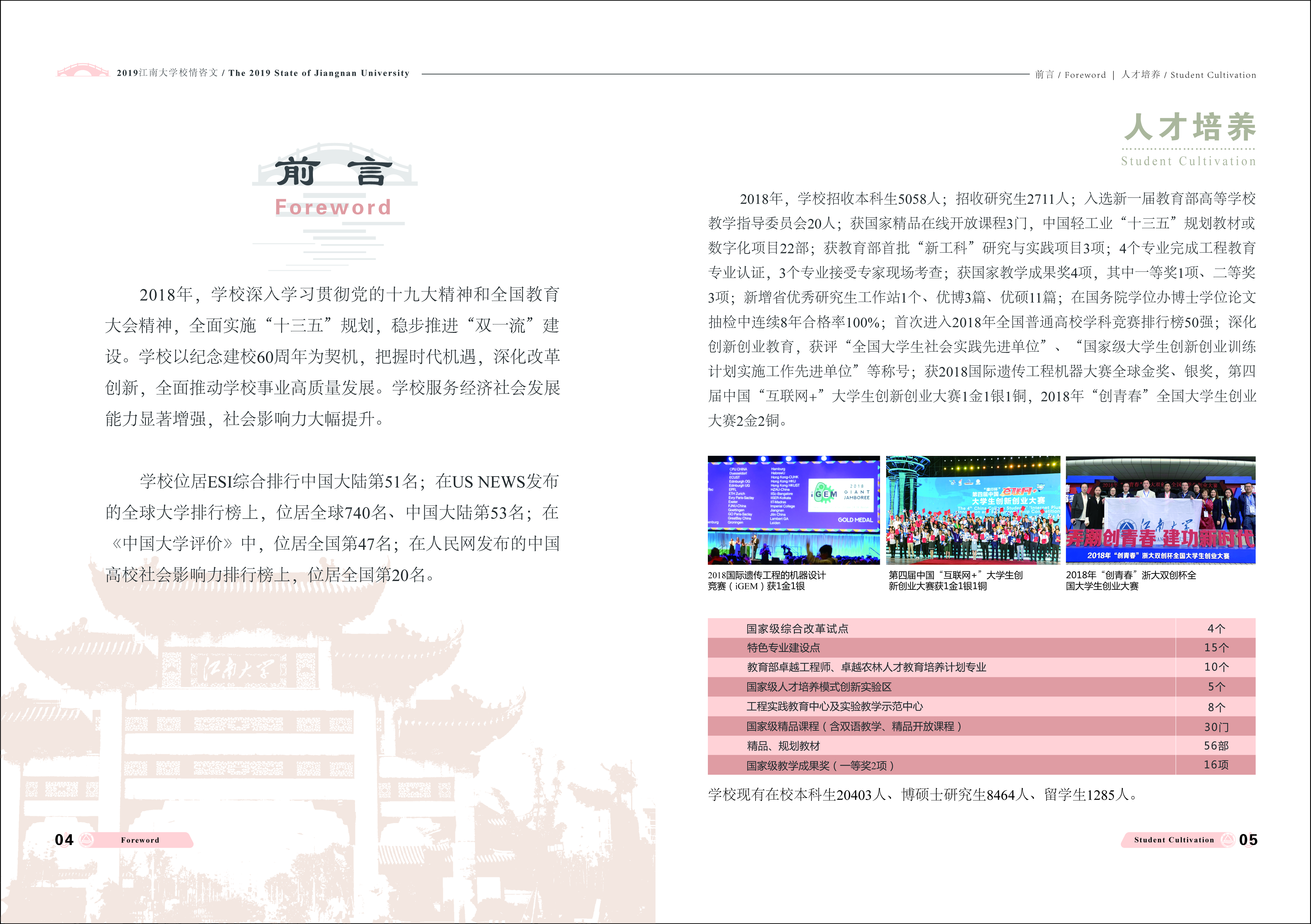This screenshot has height=924, width=1311.
Task: Click the 56部 value in table
Action: point(1216,746)
